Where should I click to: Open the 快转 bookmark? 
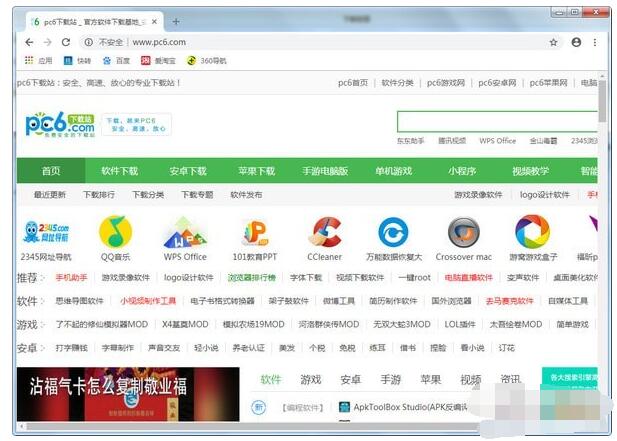(78, 61)
